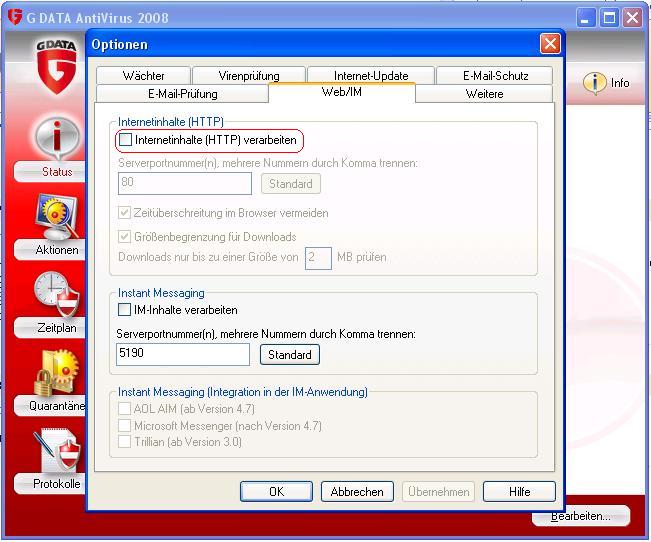Select the Zeitplan sidebar label

(x=57, y=328)
